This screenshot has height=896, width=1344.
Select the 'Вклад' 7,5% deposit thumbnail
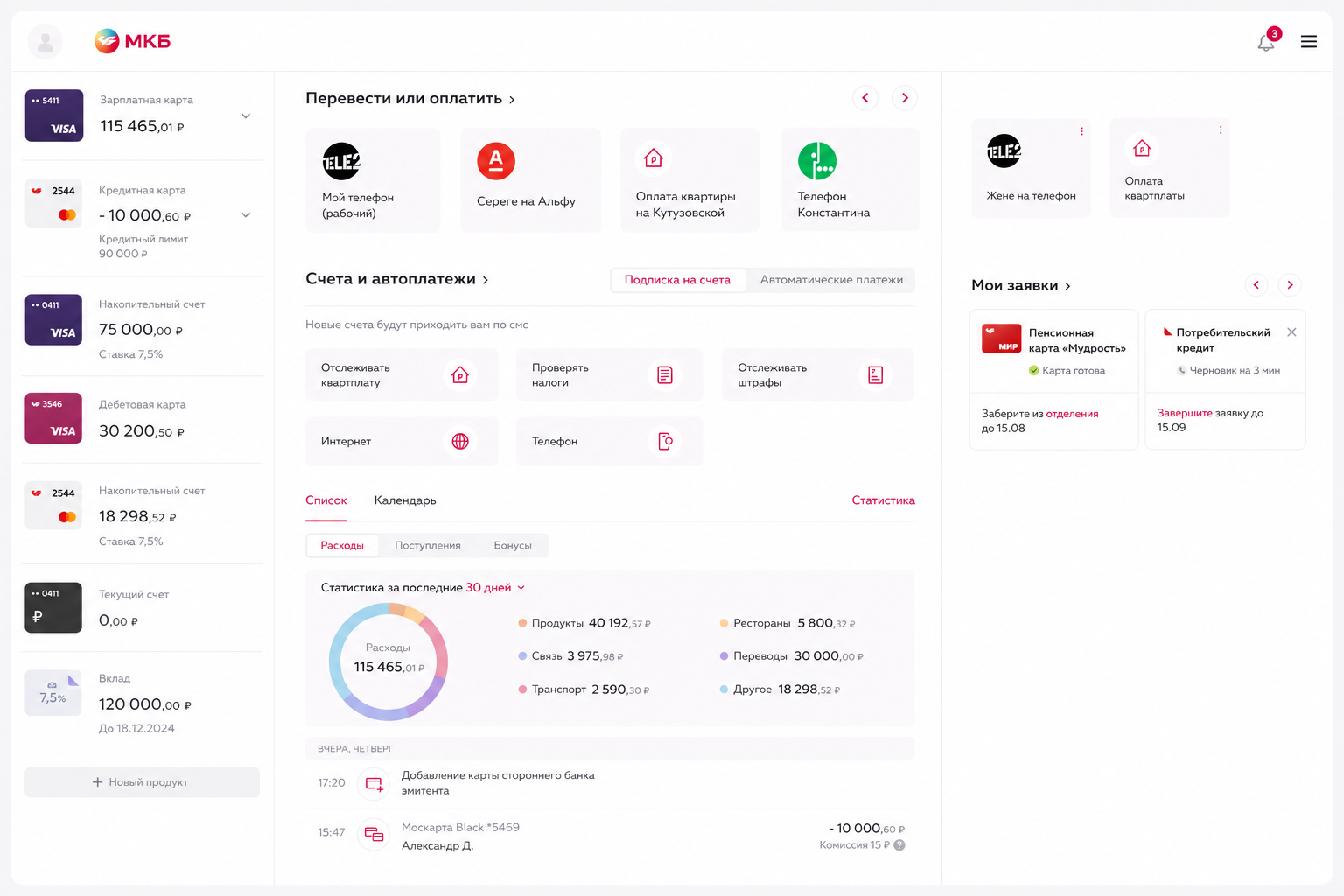[x=52, y=692]
